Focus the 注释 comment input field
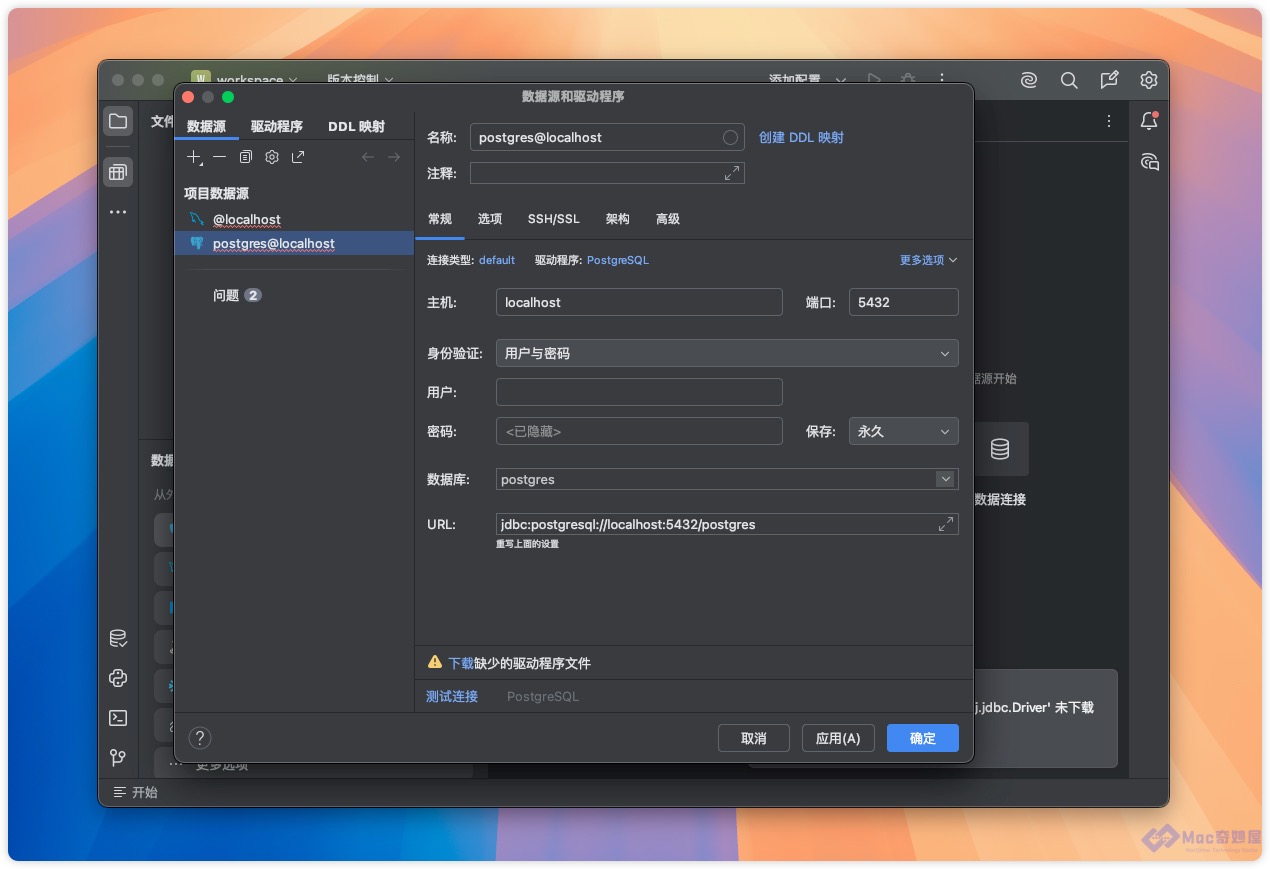Image resolution: width=1270 pixels, height=869 pixels. click(x=607, y=173)
